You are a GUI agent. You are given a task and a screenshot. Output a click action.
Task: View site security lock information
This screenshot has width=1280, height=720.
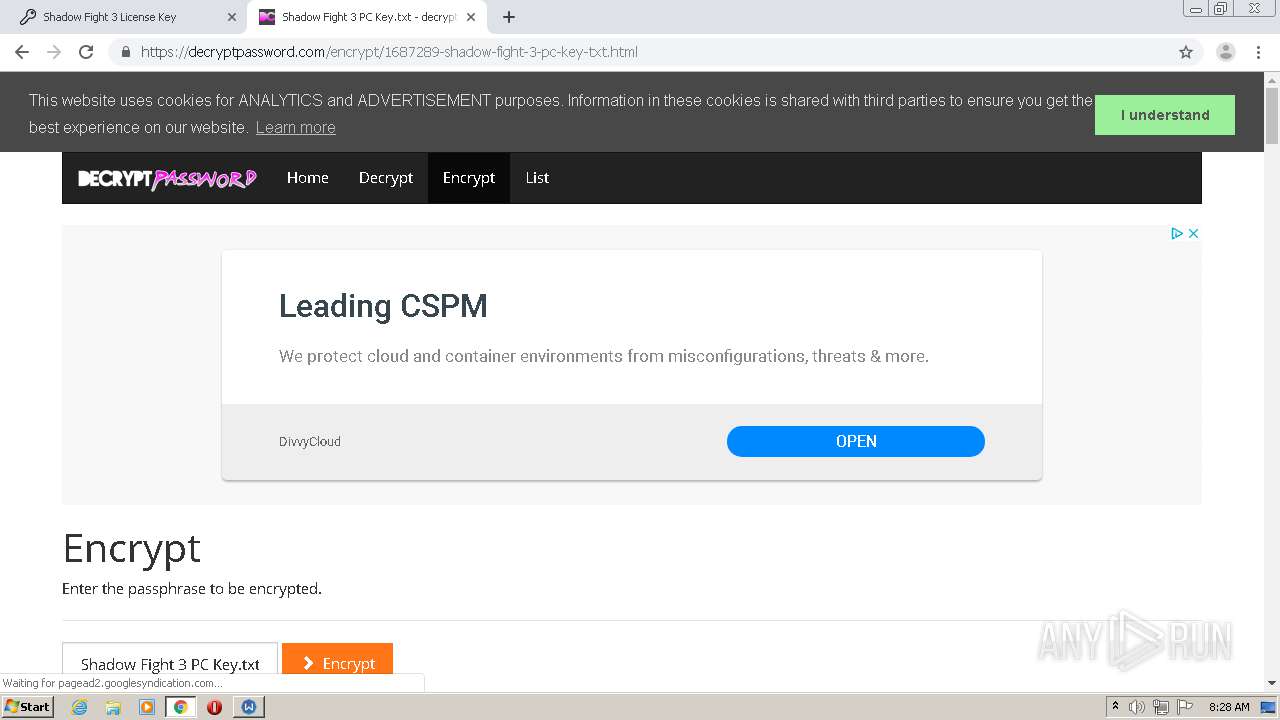pyautogui.click(x=126, y=52)
